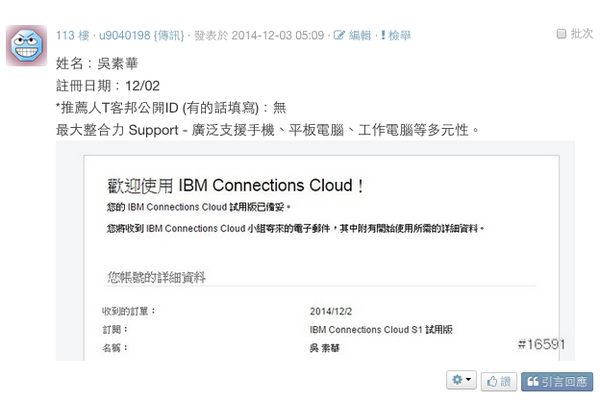Click the quotation mark icon on reply button
This screenshot has height=402, width=600.
pyautogui.click(x=531, y=381)
